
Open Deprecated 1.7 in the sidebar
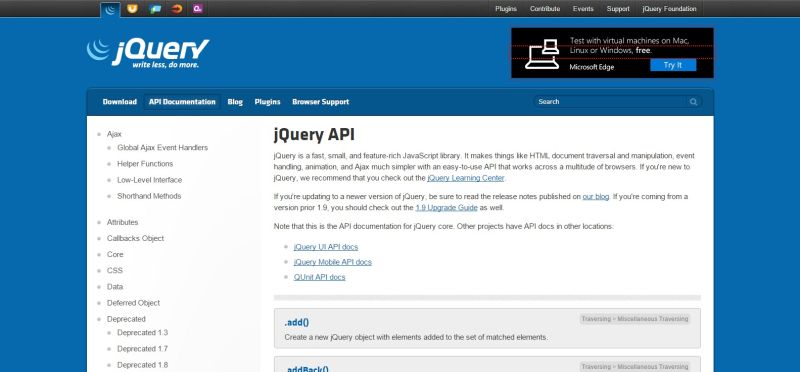coord(142,349)
